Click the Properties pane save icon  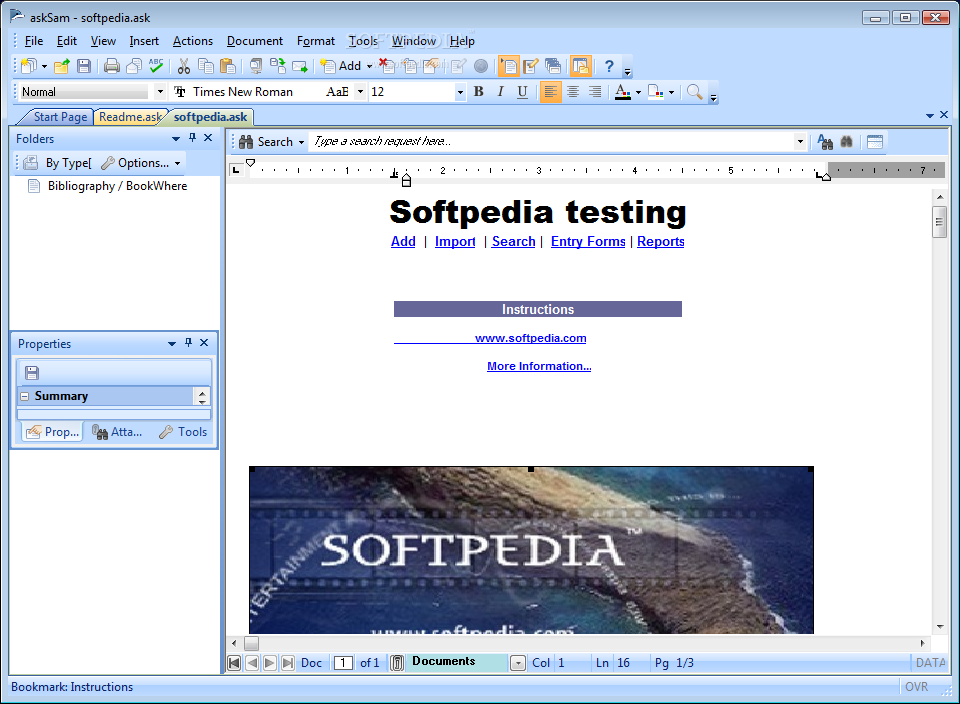tap(32, 372)
